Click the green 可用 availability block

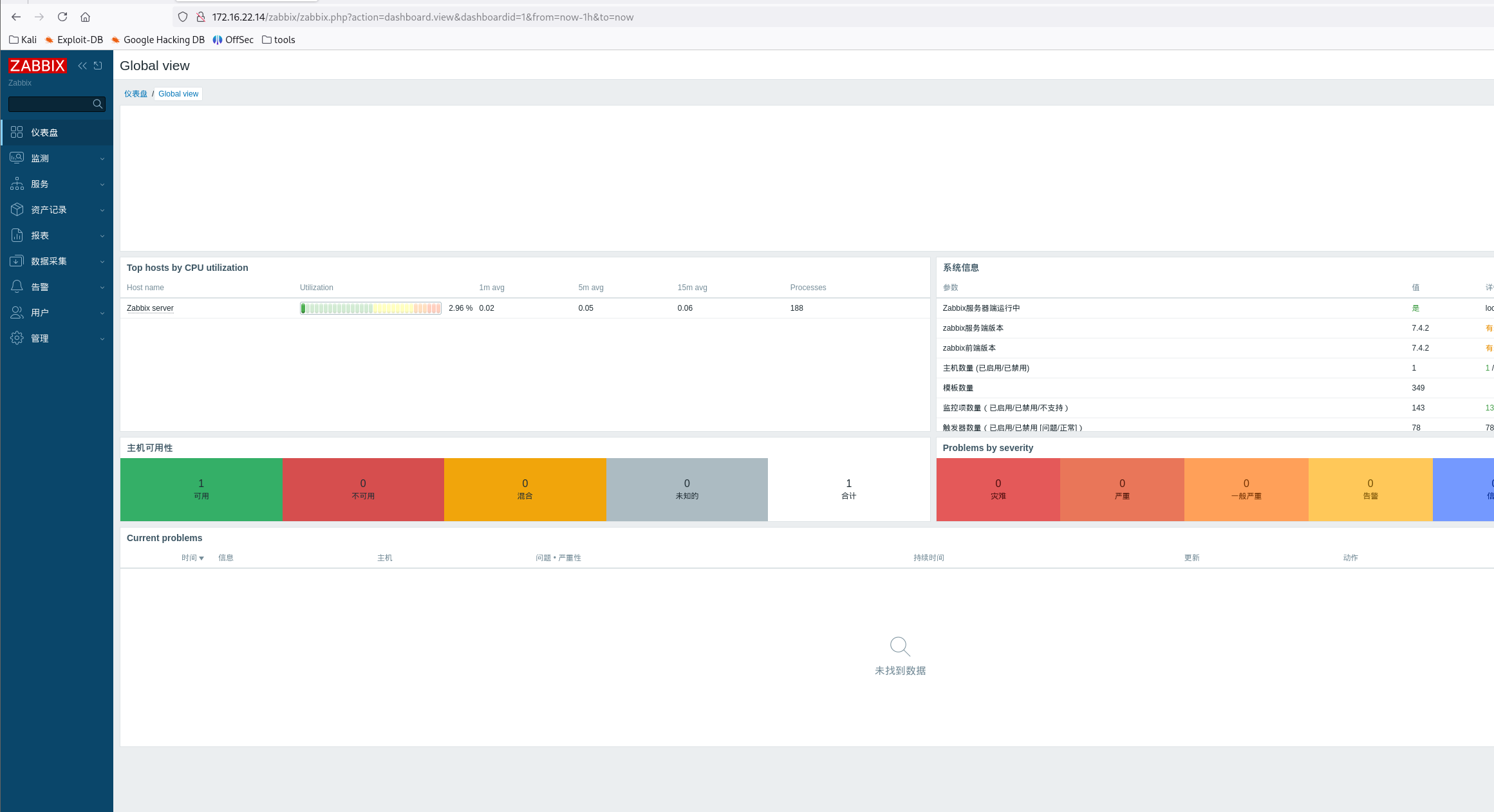[x=201, y=490]
